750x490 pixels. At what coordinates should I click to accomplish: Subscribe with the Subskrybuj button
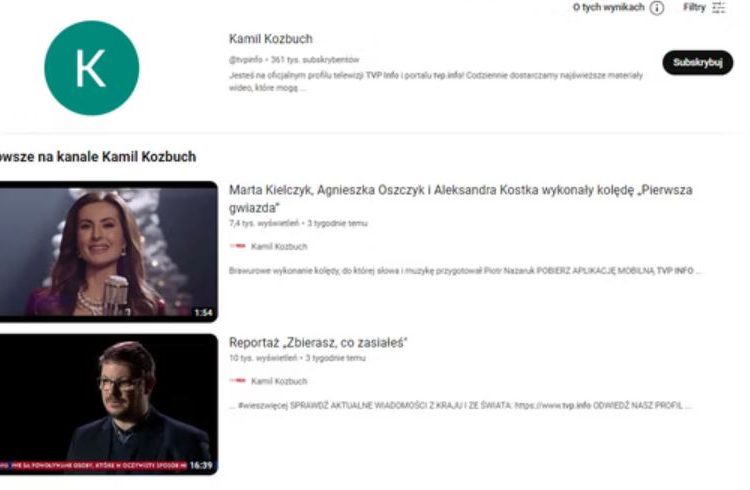pyautogui.click(x=697, y=62)
